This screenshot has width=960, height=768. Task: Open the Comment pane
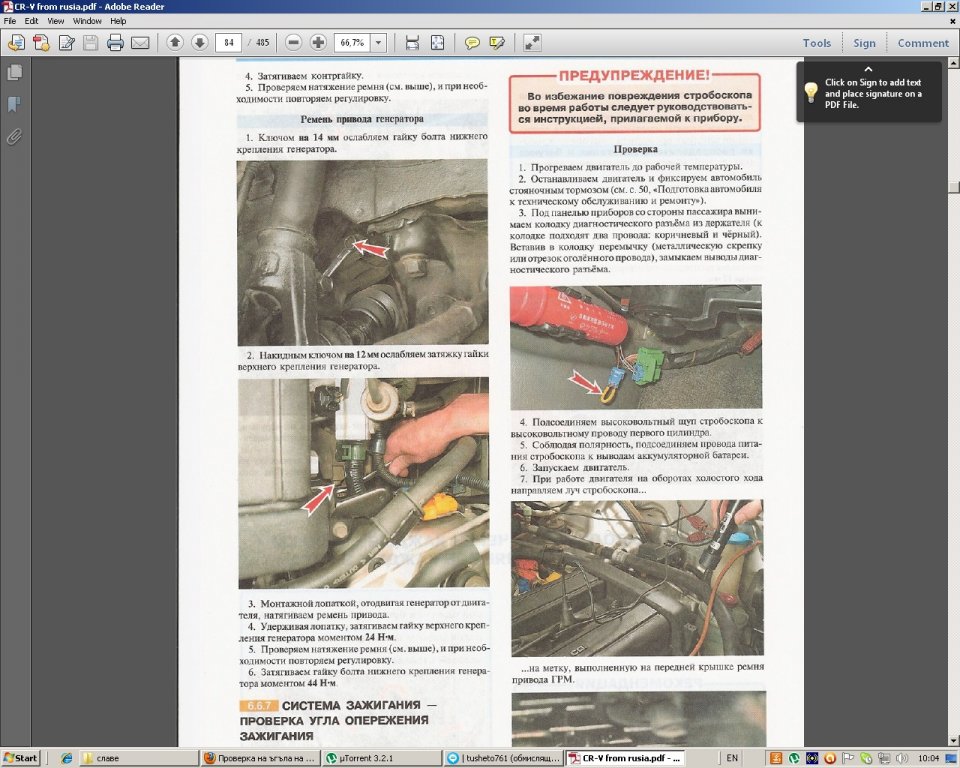pos(922,43)
